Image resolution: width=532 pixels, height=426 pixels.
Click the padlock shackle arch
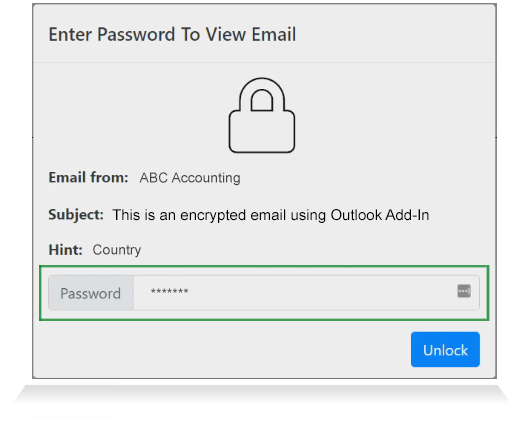click(x=262, y=94)
